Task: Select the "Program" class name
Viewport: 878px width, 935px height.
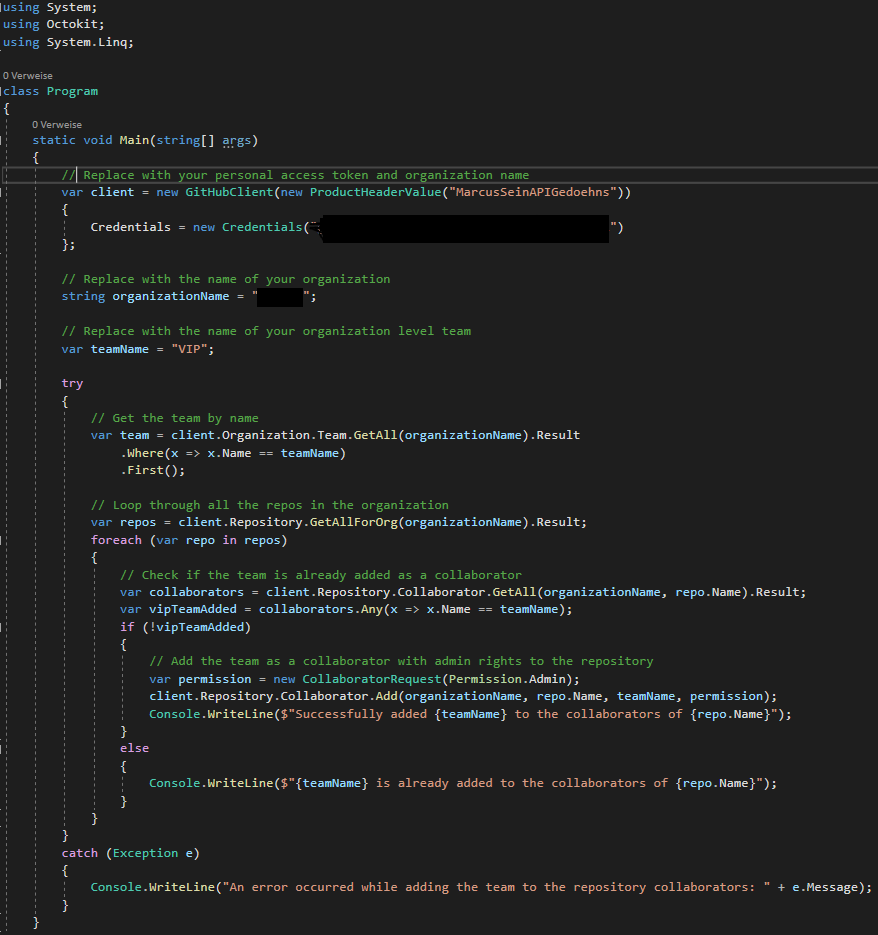Action: [x=72, y=91]
